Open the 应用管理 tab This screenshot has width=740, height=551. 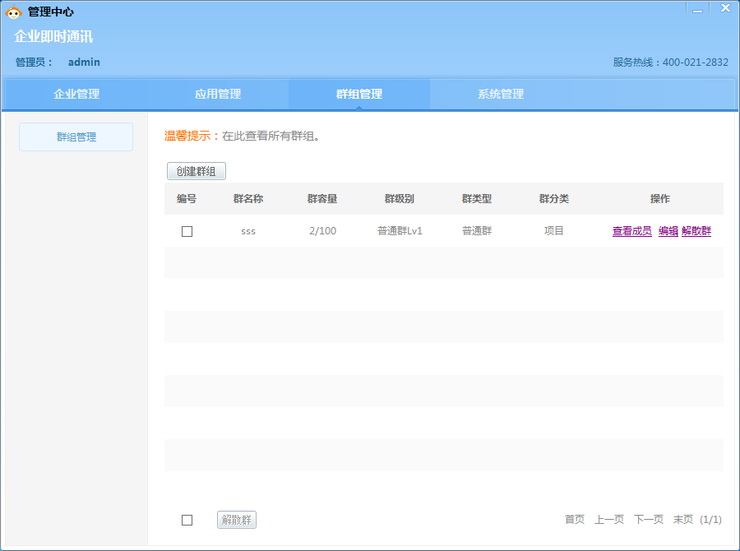click(x=218, y=94)
